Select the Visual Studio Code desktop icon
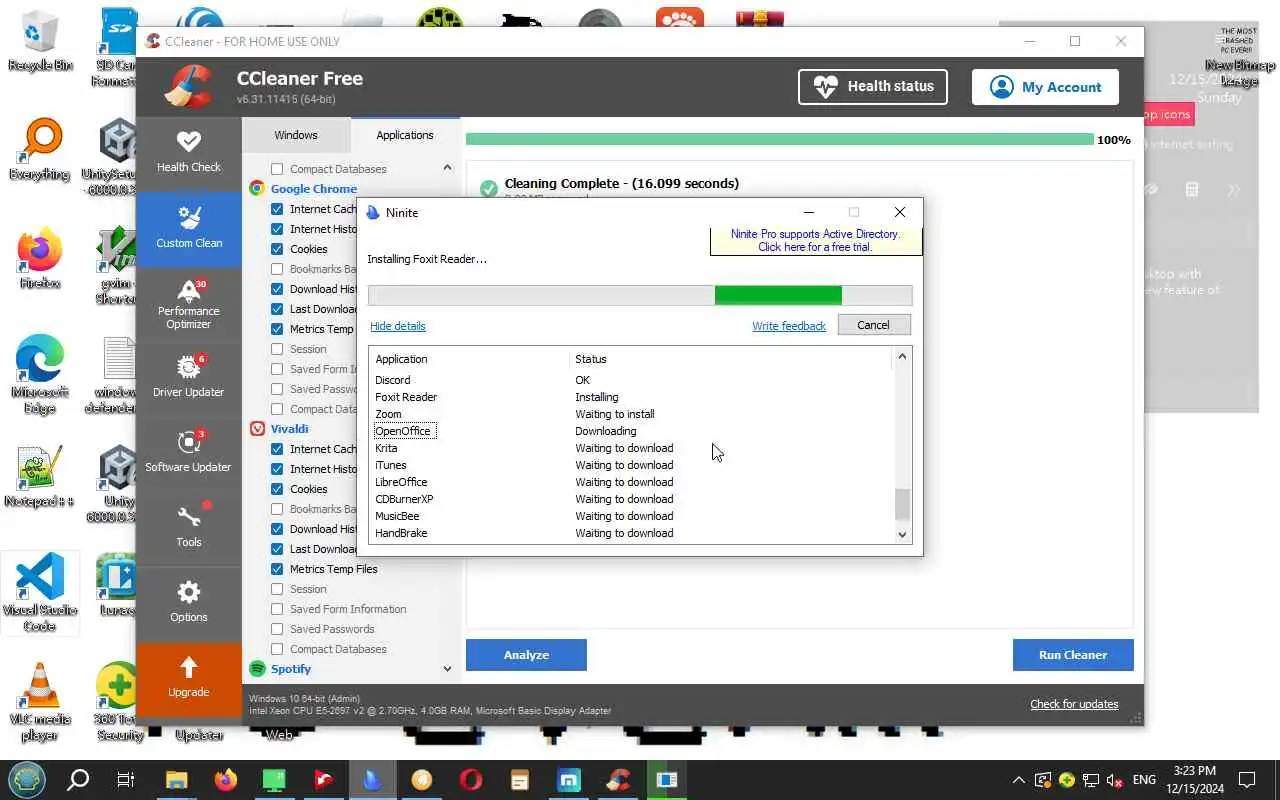This screenshot has width=1280, height=800. tap(40, 592)
